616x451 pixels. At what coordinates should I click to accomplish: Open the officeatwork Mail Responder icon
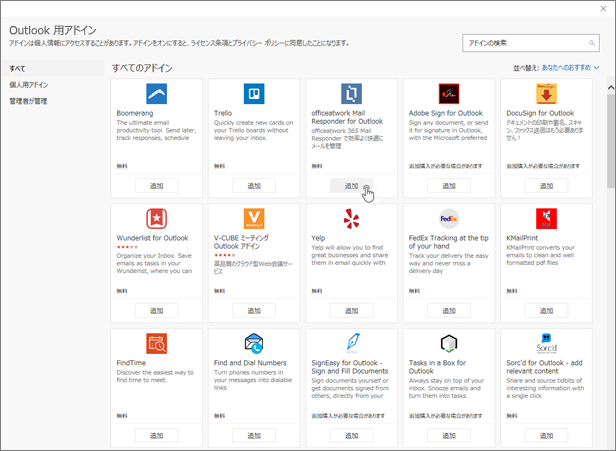(x=351, y=94)
